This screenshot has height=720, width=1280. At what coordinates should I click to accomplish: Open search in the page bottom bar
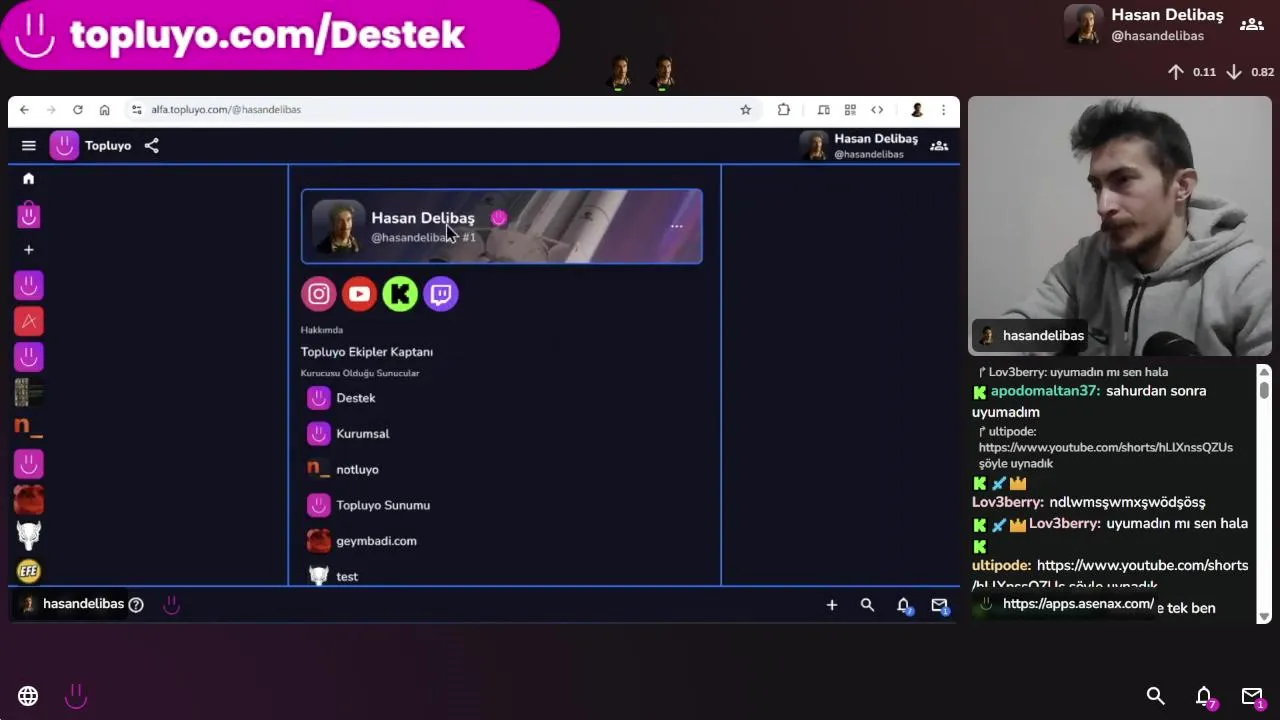tap(867, 605)
